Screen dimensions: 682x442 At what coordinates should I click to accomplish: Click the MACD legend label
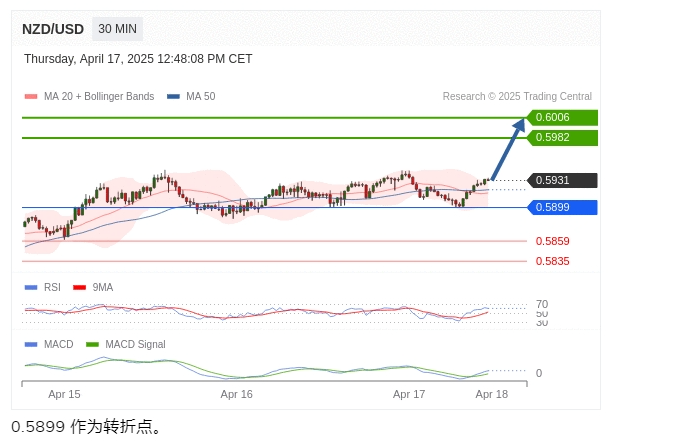pyautogui.click(x=59, y=345)
